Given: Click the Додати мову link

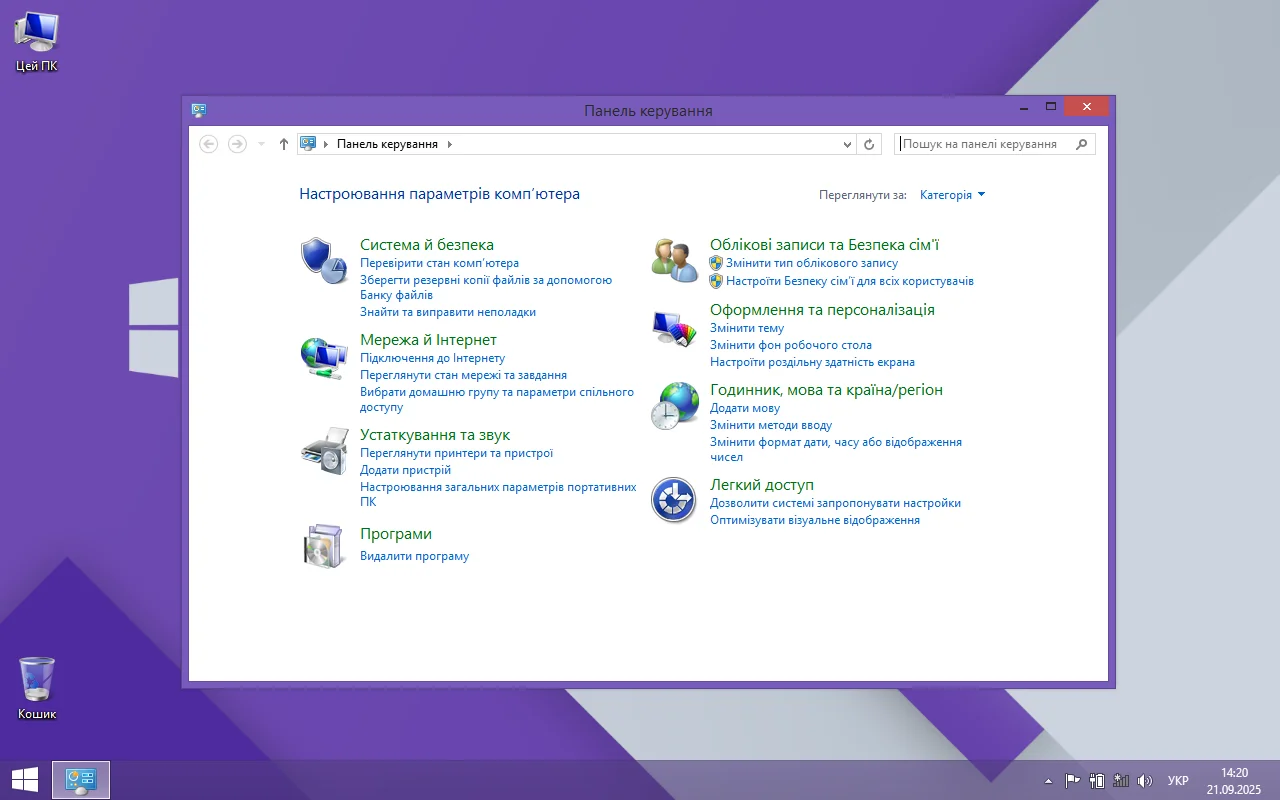Looking at the screenshot, I should point(744,408).
